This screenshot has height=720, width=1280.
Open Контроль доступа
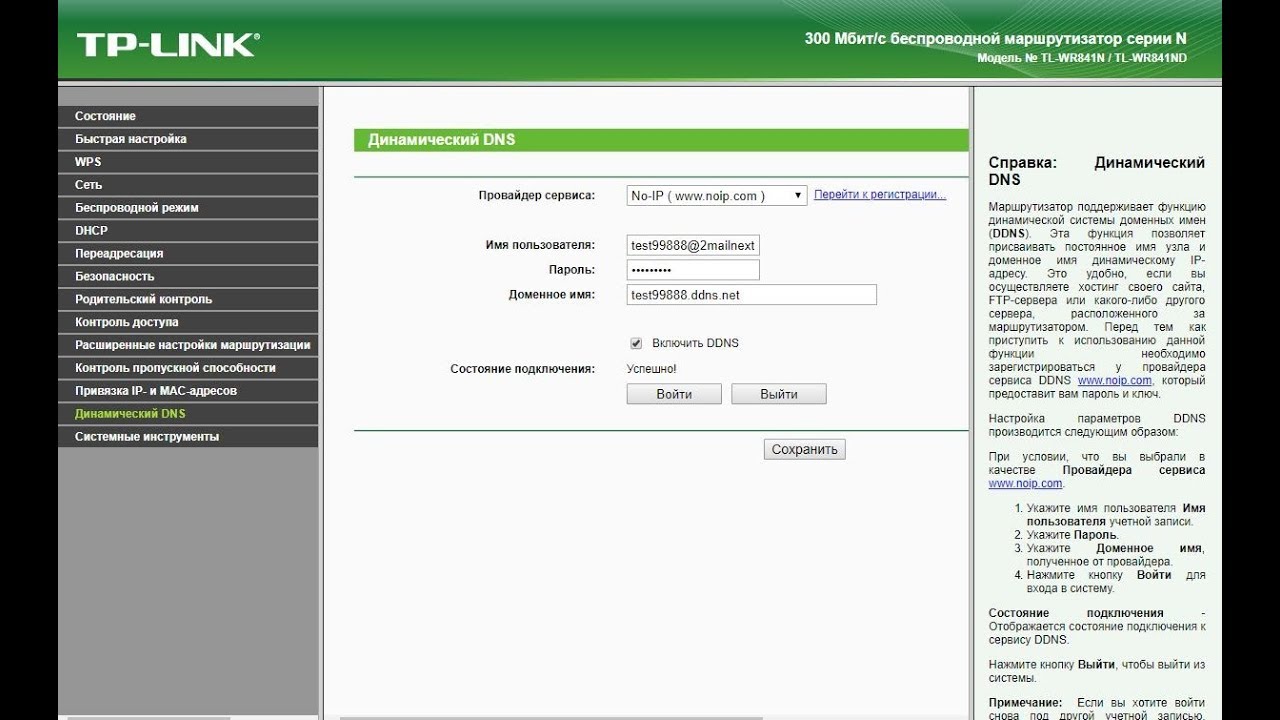click(x=188, y=322)
